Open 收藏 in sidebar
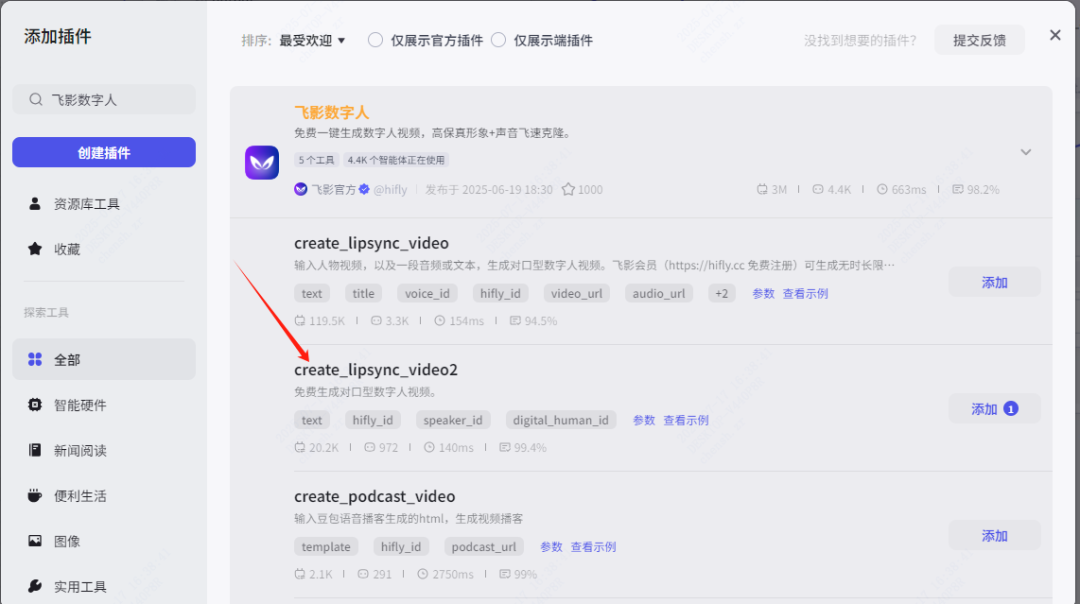Viewport: 1080px width, 604px height. [x=104, y=249]
